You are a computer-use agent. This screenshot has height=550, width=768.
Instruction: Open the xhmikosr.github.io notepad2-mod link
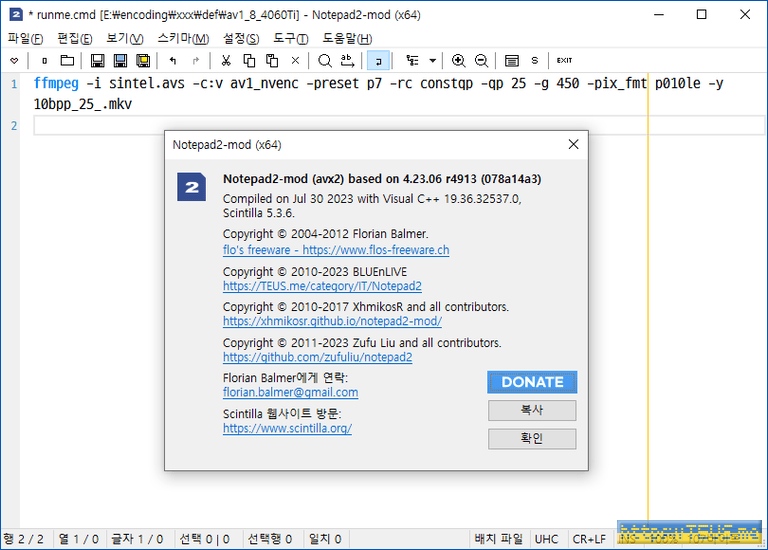pos(333,321)
